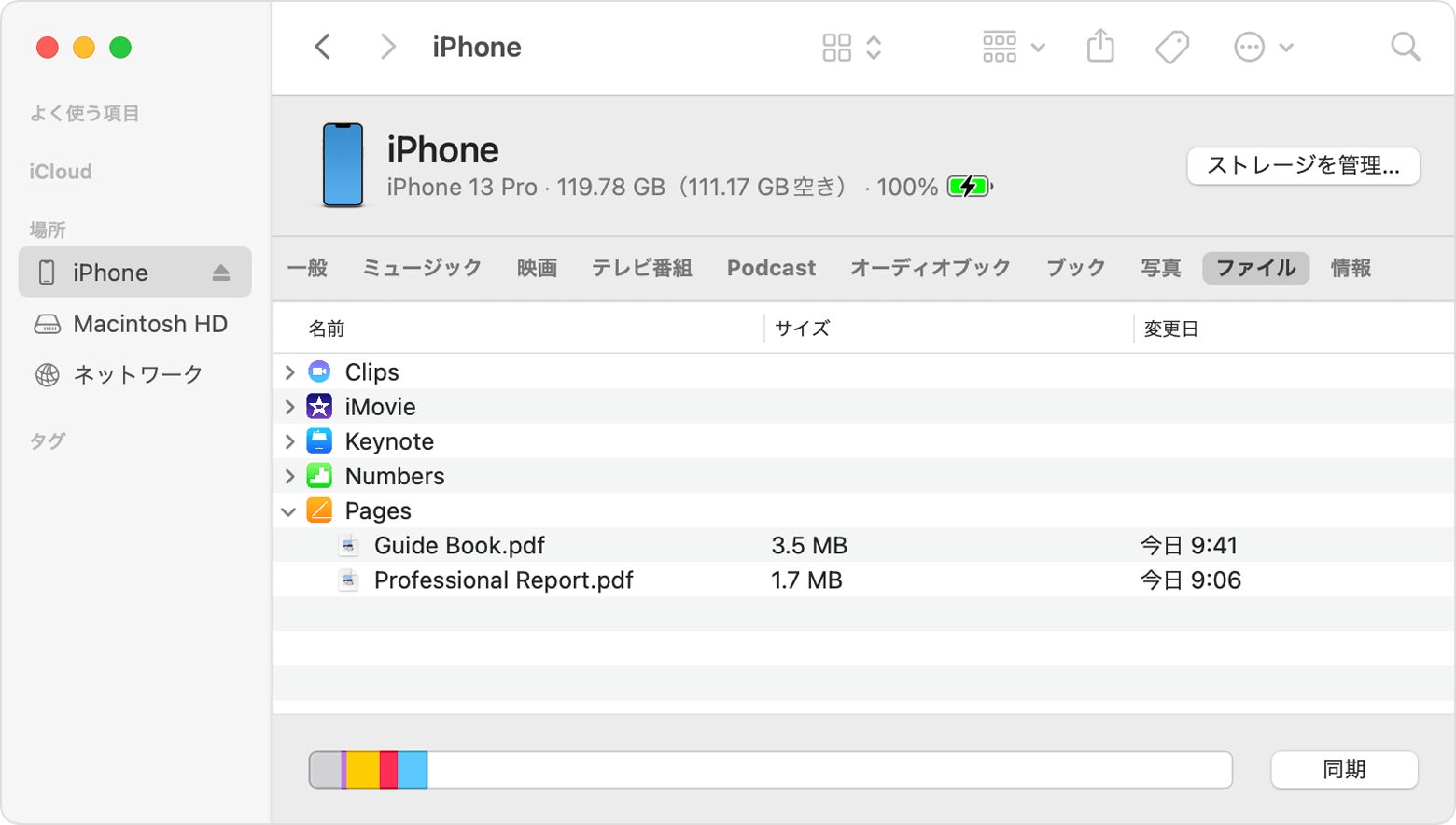Click the 1.7 MB size value
This screenshot has width=1456, height=825.
click(806, 580)
